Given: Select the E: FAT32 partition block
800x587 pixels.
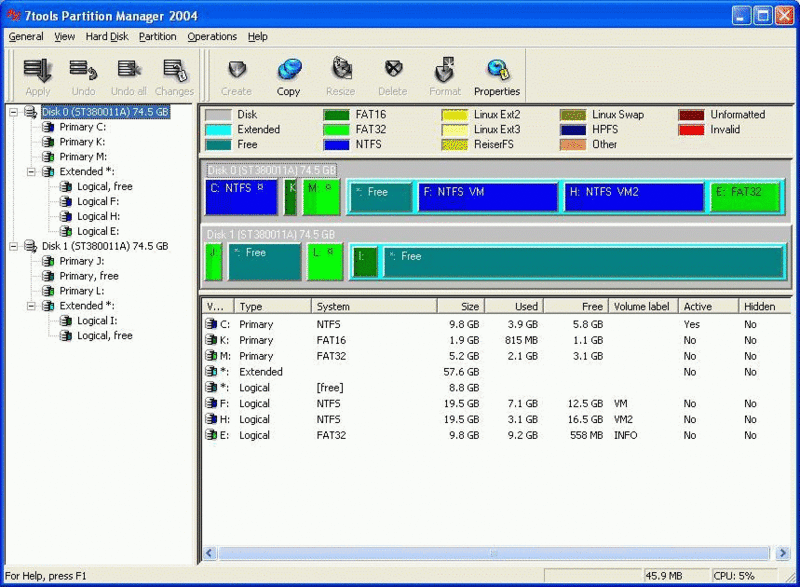Looking at the screenshot, I should point(745,197).
